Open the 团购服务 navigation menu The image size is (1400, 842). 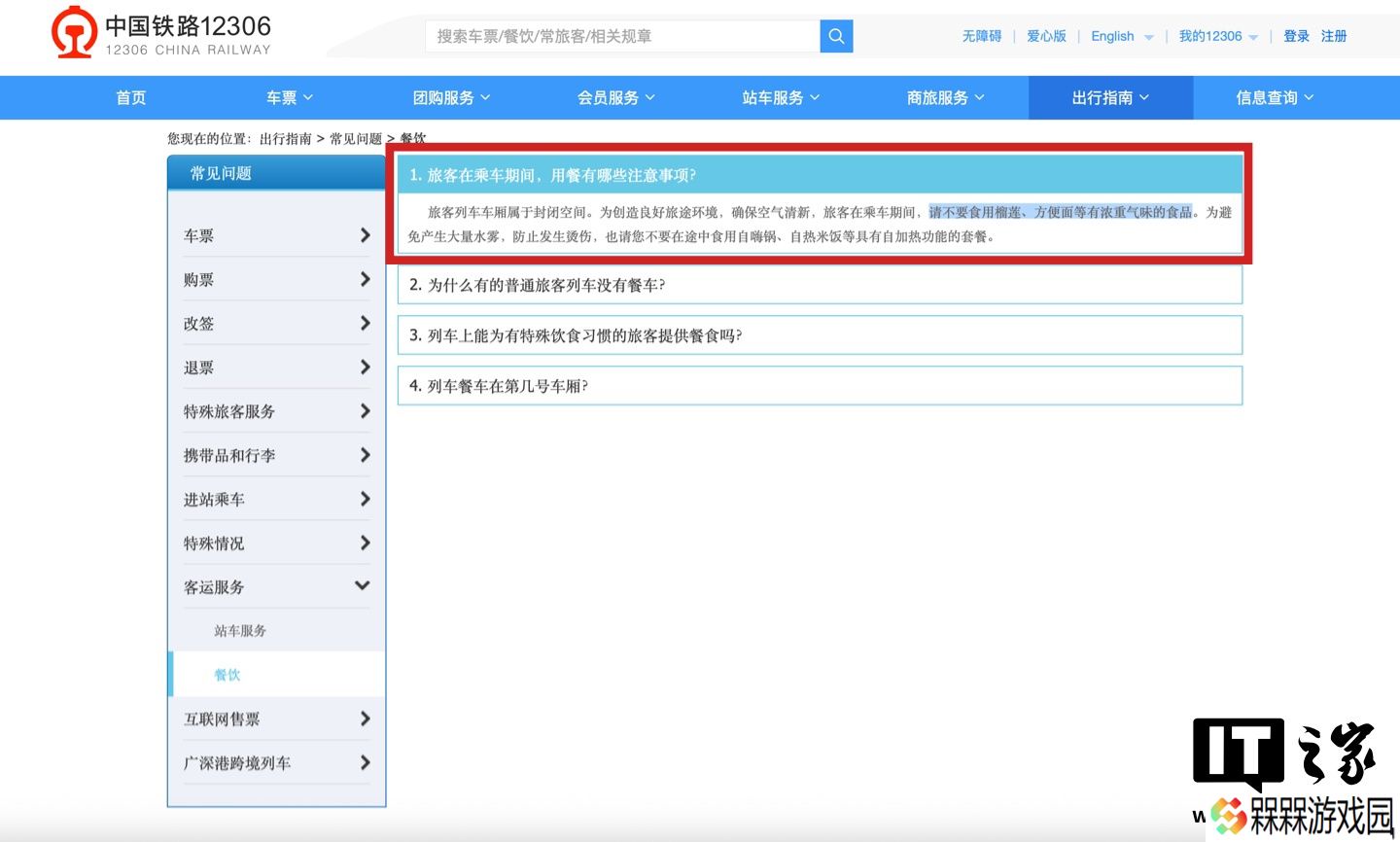(451, 98)
